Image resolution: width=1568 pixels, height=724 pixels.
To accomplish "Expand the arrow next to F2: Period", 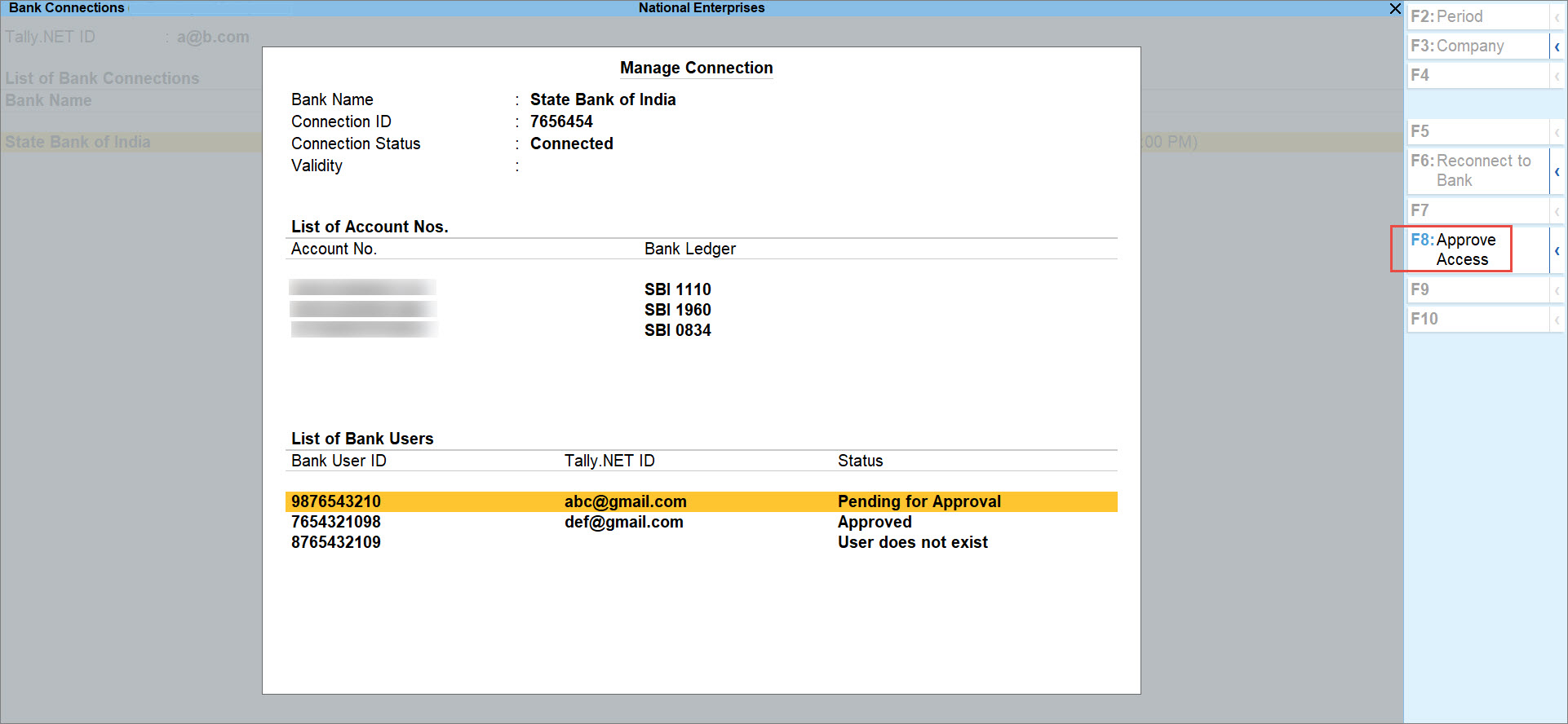I will pyautogui.click(x=1557, y=17).
